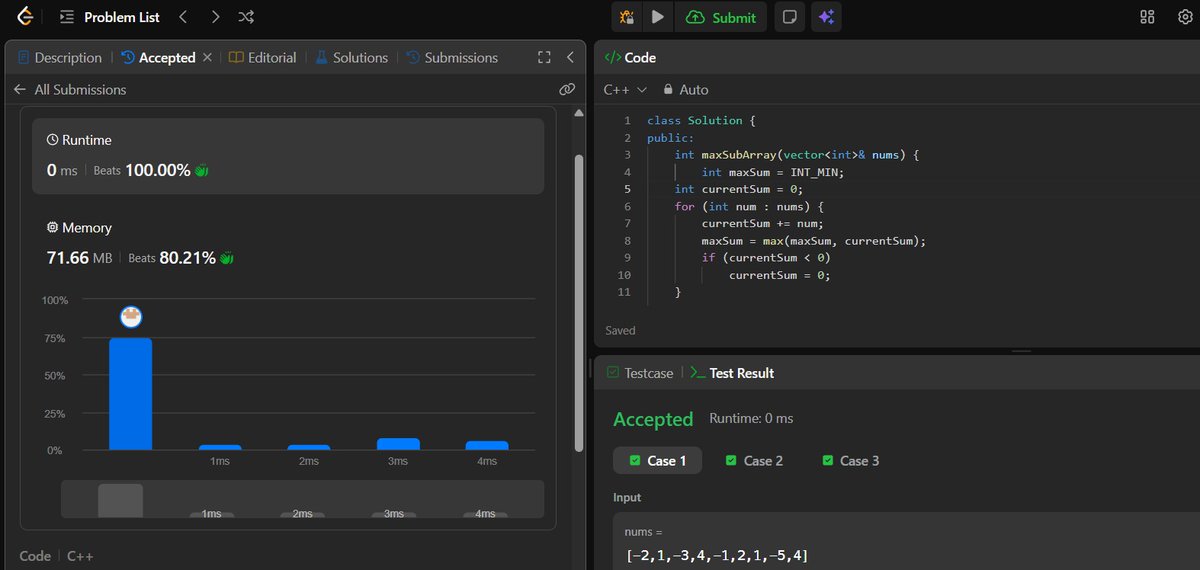Click line number 5 in the editor

627,189
